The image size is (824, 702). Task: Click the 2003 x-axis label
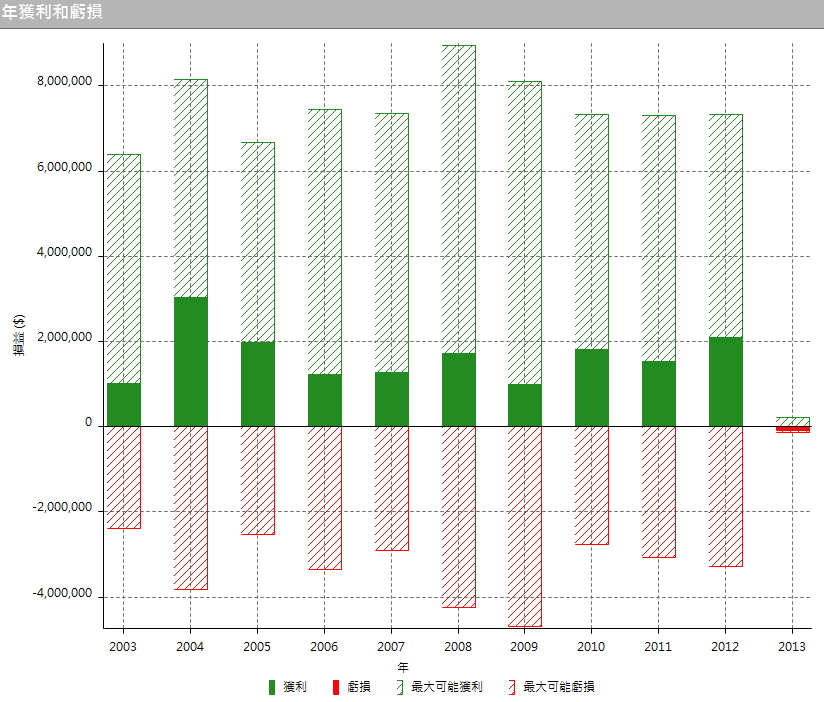[123, 647]
